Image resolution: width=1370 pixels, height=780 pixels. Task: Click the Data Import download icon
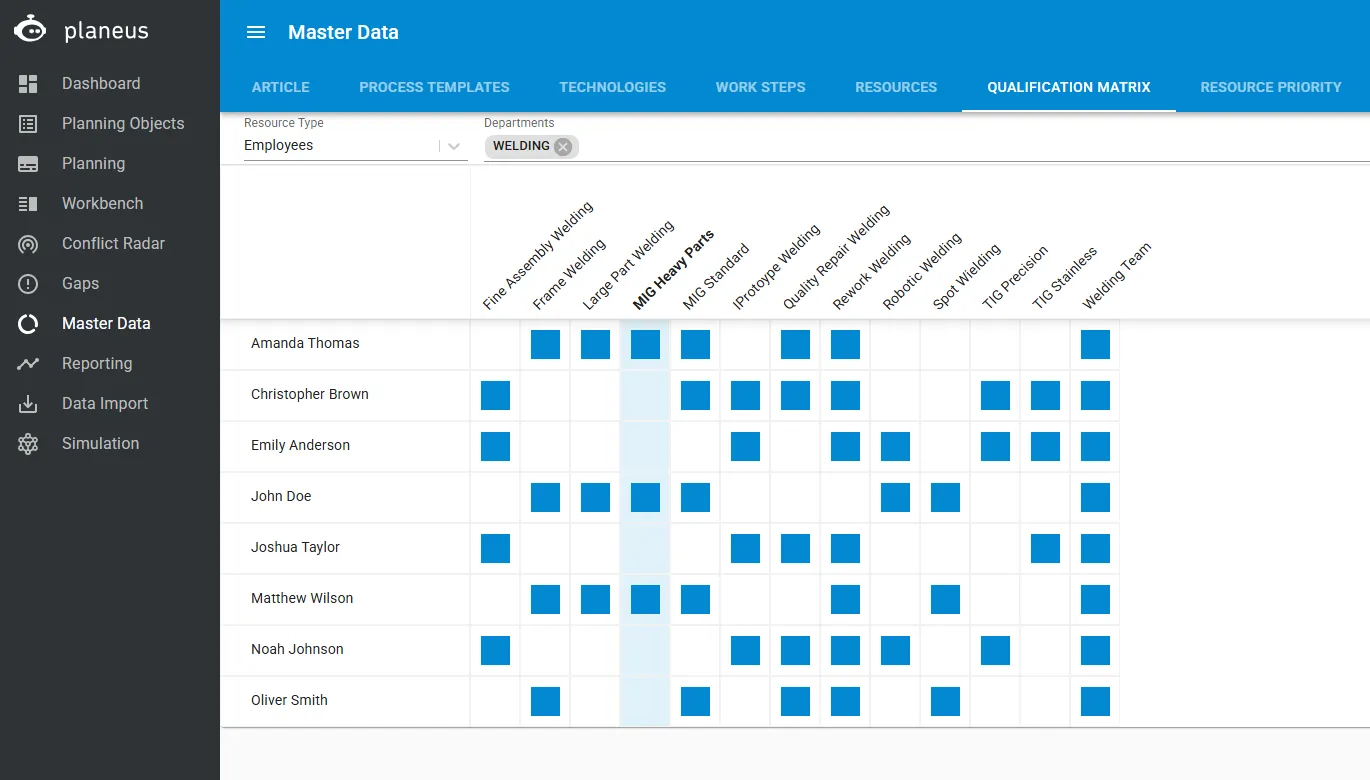tap(28, 404)
